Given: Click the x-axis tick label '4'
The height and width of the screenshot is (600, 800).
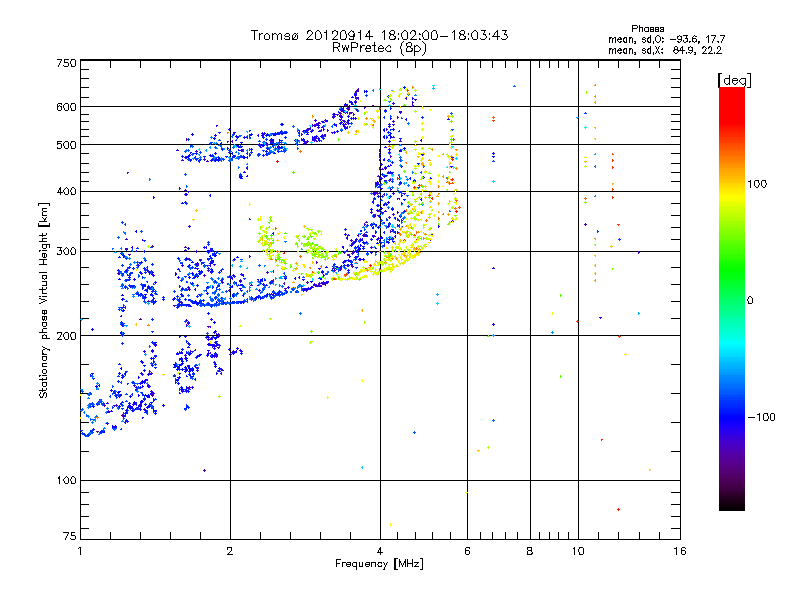Looking at the screenshot, I should [380, 551].
